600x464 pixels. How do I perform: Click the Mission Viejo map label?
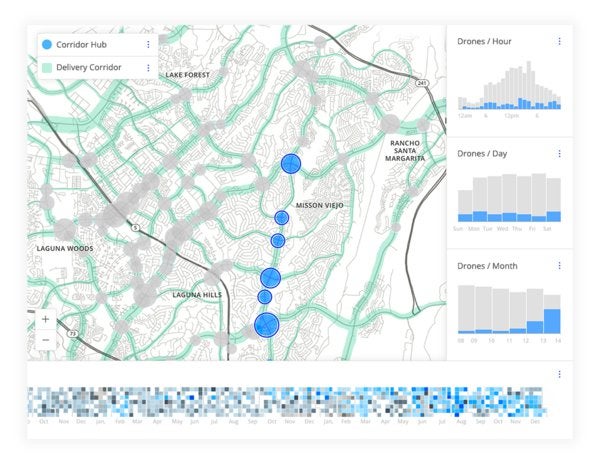click(320, 205)
